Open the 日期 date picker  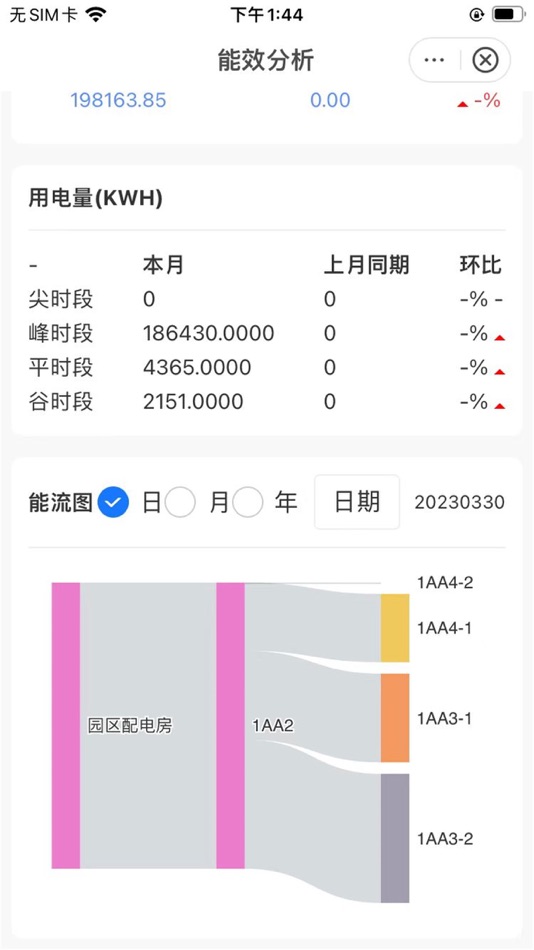click(357, 502)
